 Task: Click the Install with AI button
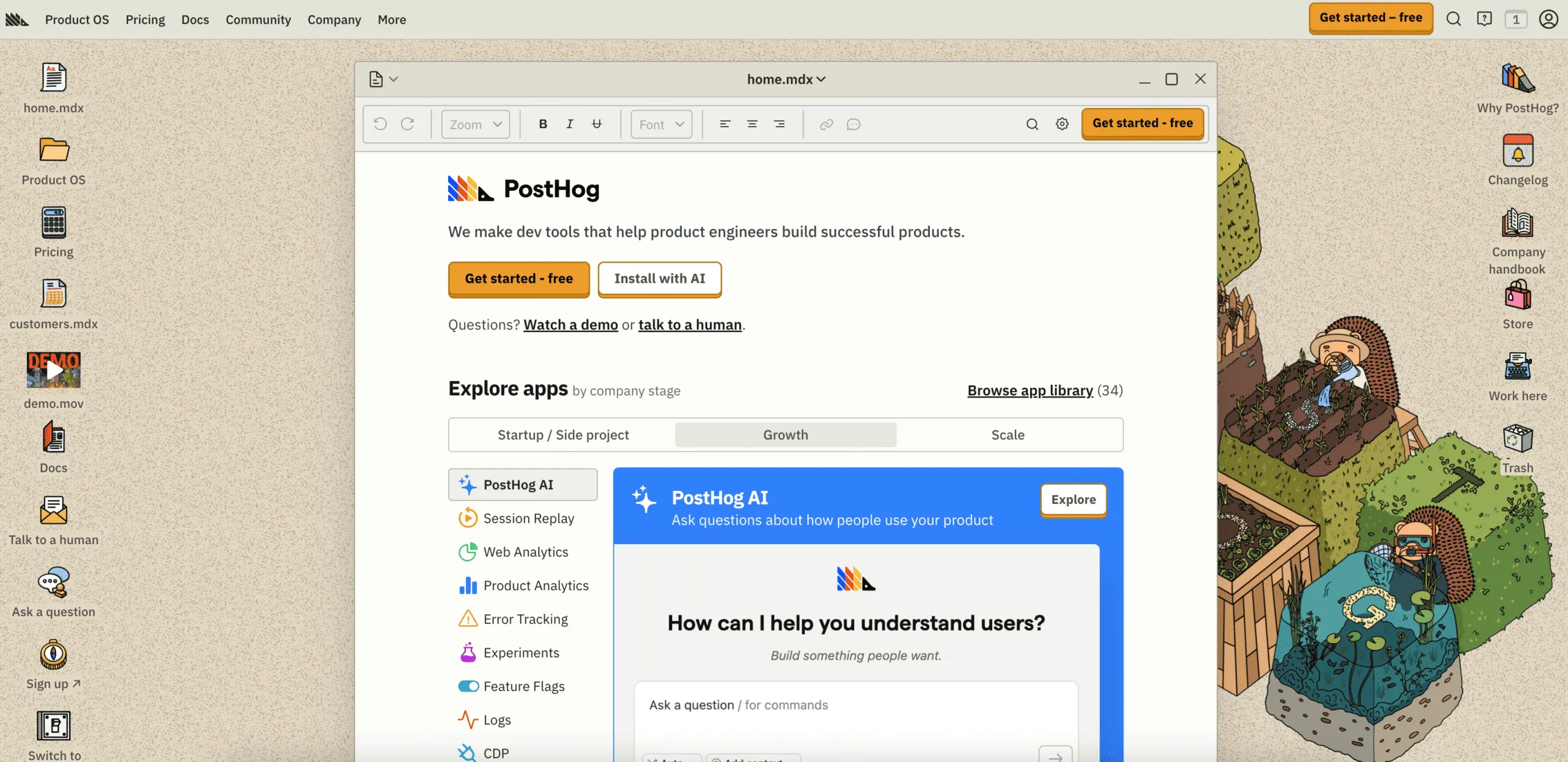tap(660, 279)
